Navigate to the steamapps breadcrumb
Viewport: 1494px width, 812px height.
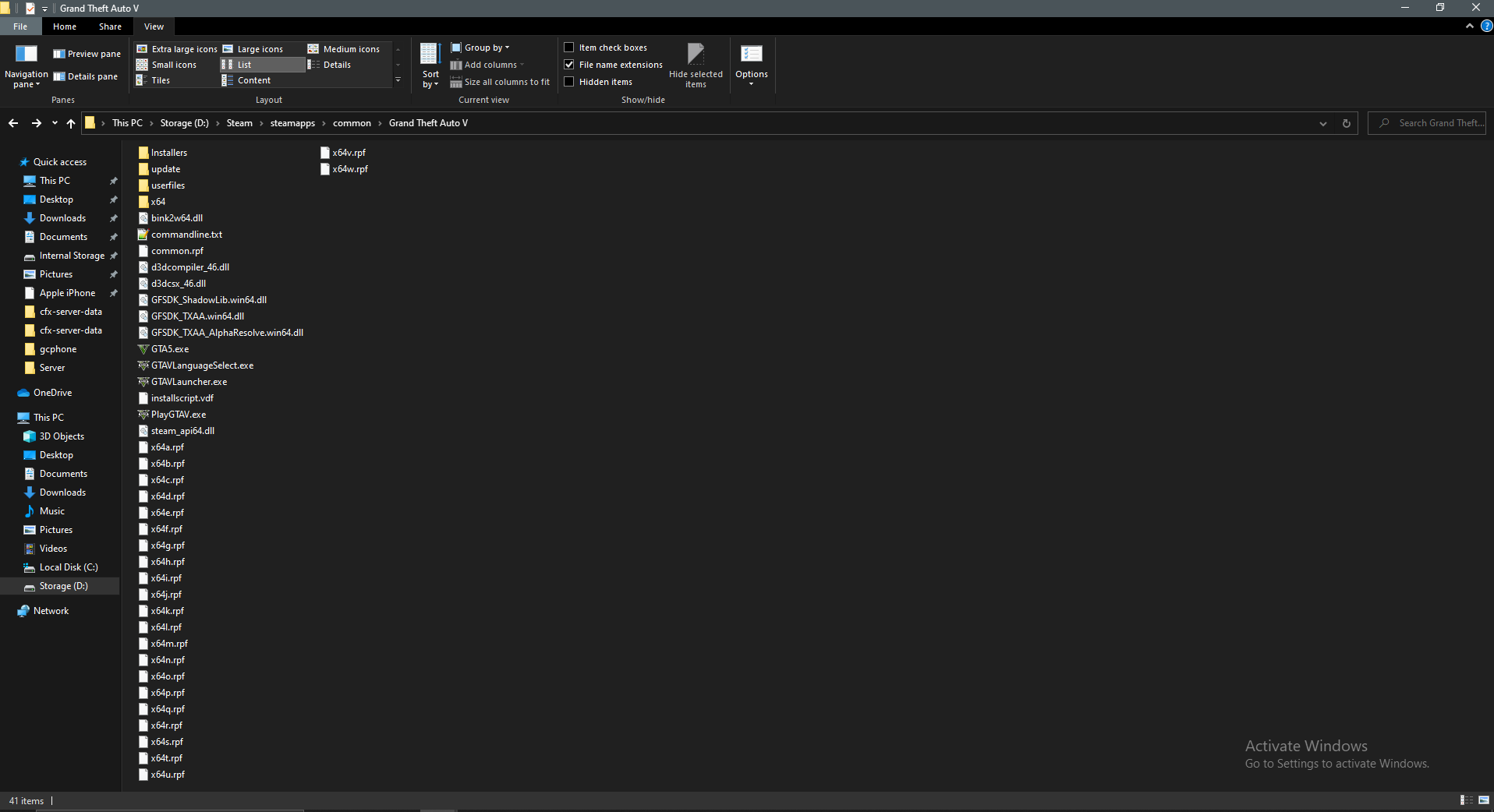point(292,122)
